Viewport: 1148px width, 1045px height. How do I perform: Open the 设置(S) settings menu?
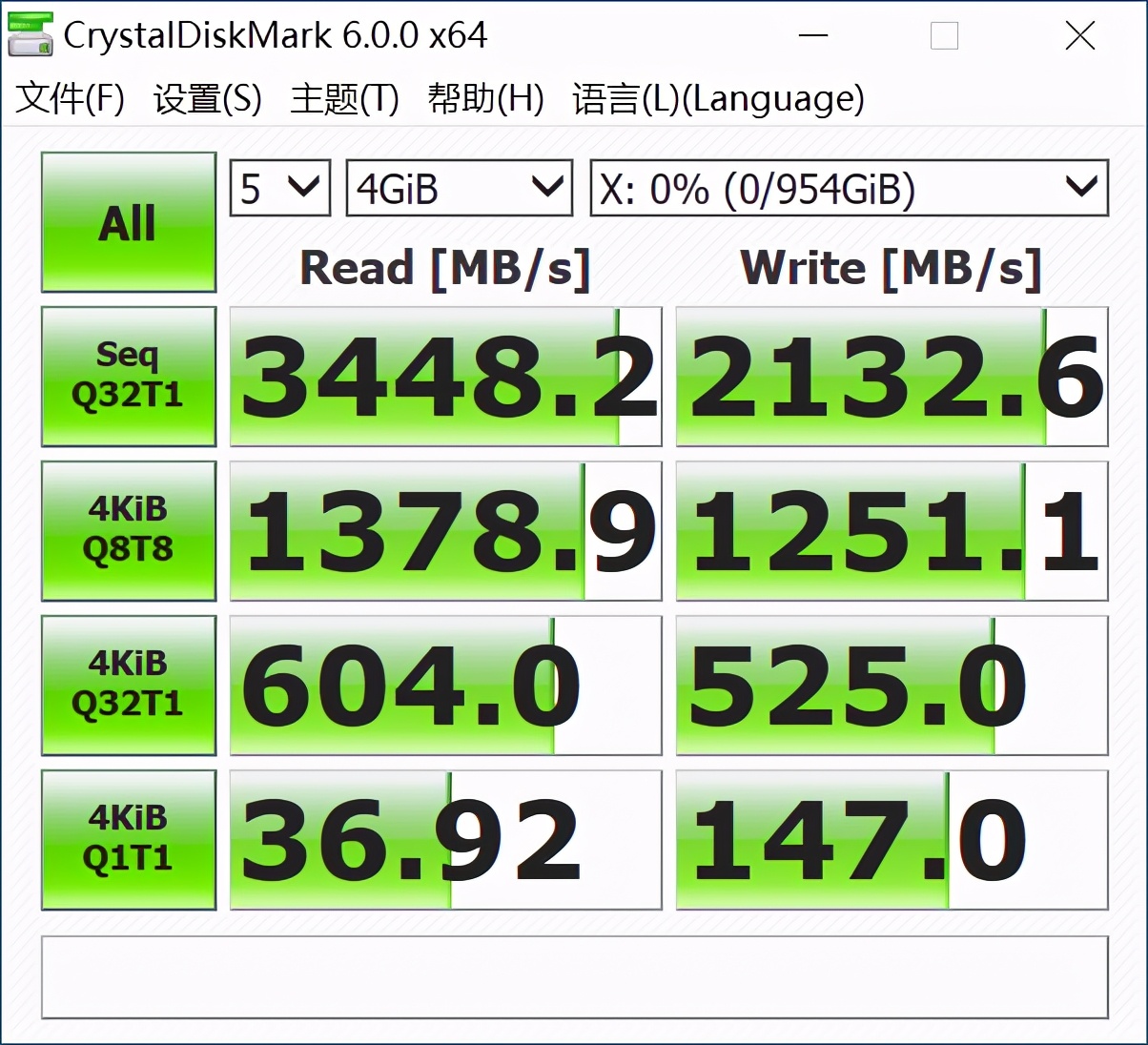(x=205, y=98)
